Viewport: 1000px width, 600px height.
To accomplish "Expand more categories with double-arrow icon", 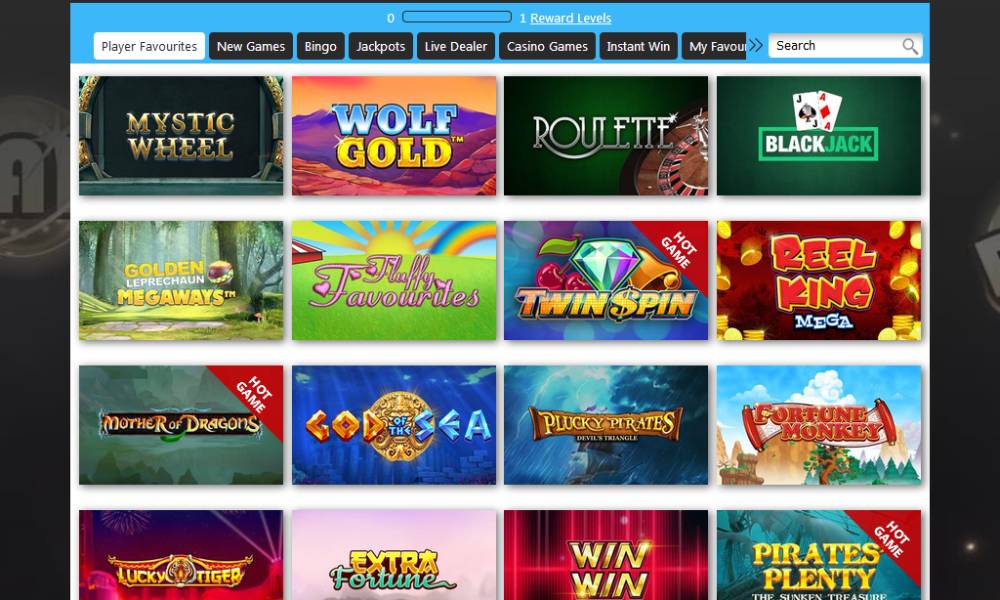I will tap(756, 45).
